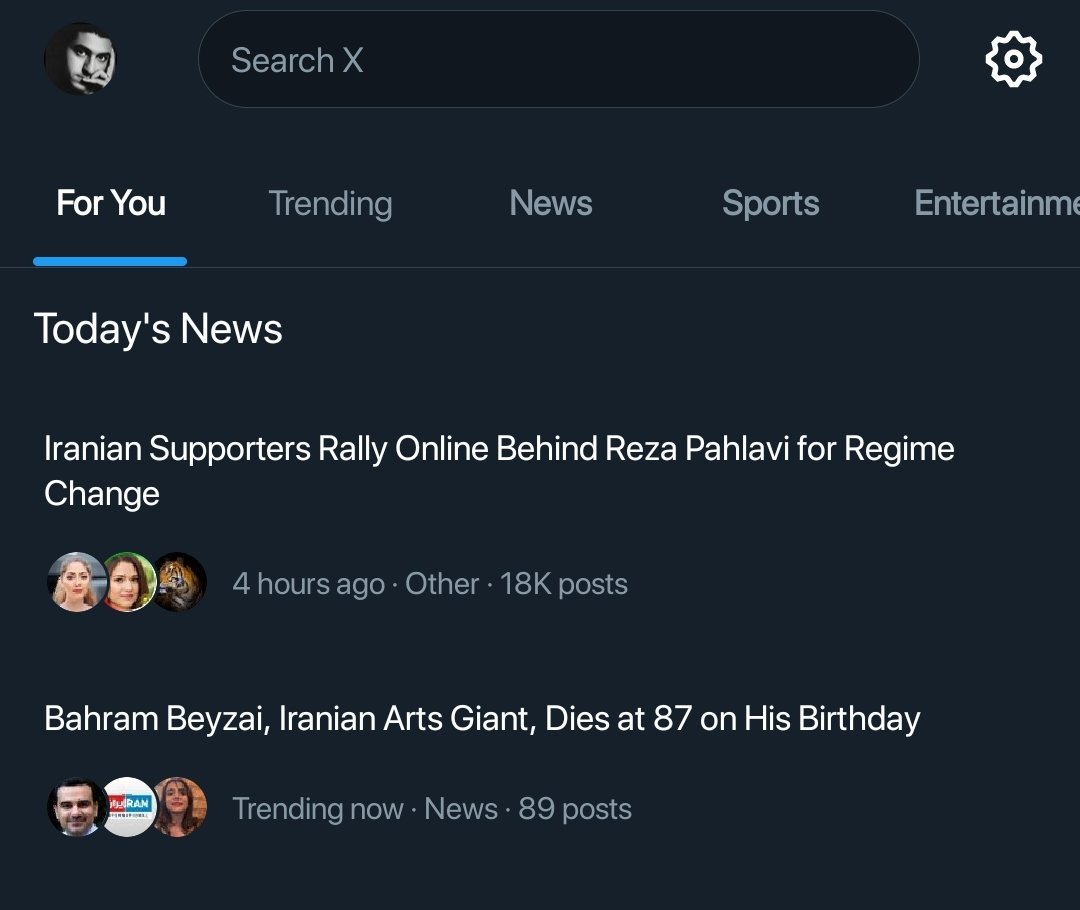Open the Reza Pahlavi regime change headline
The height and width of the screenshot is (910, 1080).
click(x=499, y=470)
